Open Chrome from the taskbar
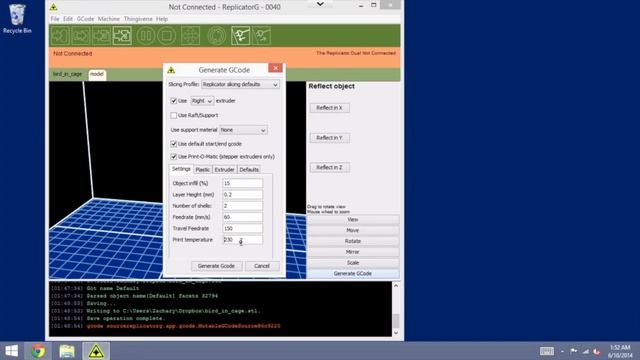Viewport: 640px width, 360px height. (38, 351)
